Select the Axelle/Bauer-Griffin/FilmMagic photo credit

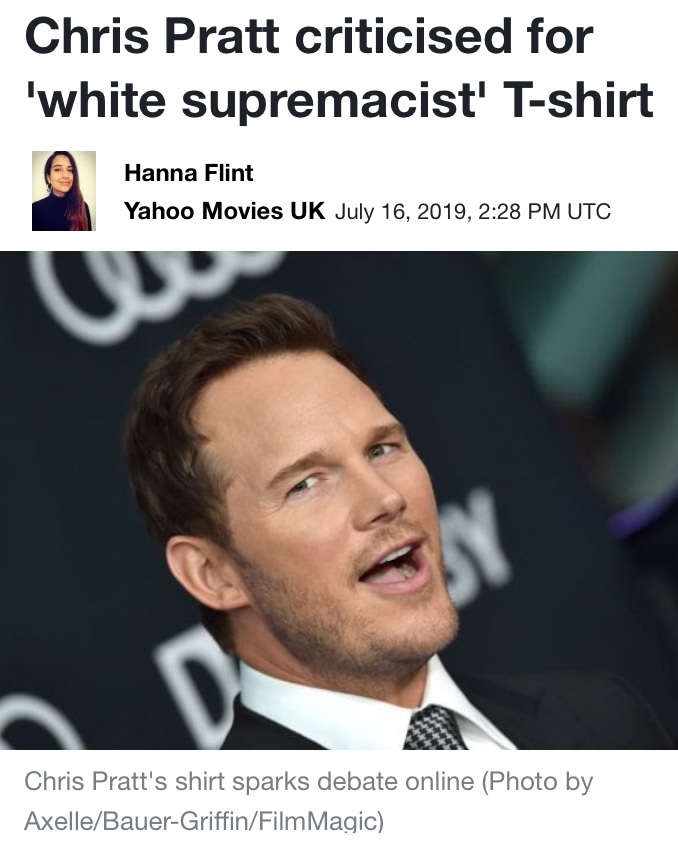click(204, 820)
